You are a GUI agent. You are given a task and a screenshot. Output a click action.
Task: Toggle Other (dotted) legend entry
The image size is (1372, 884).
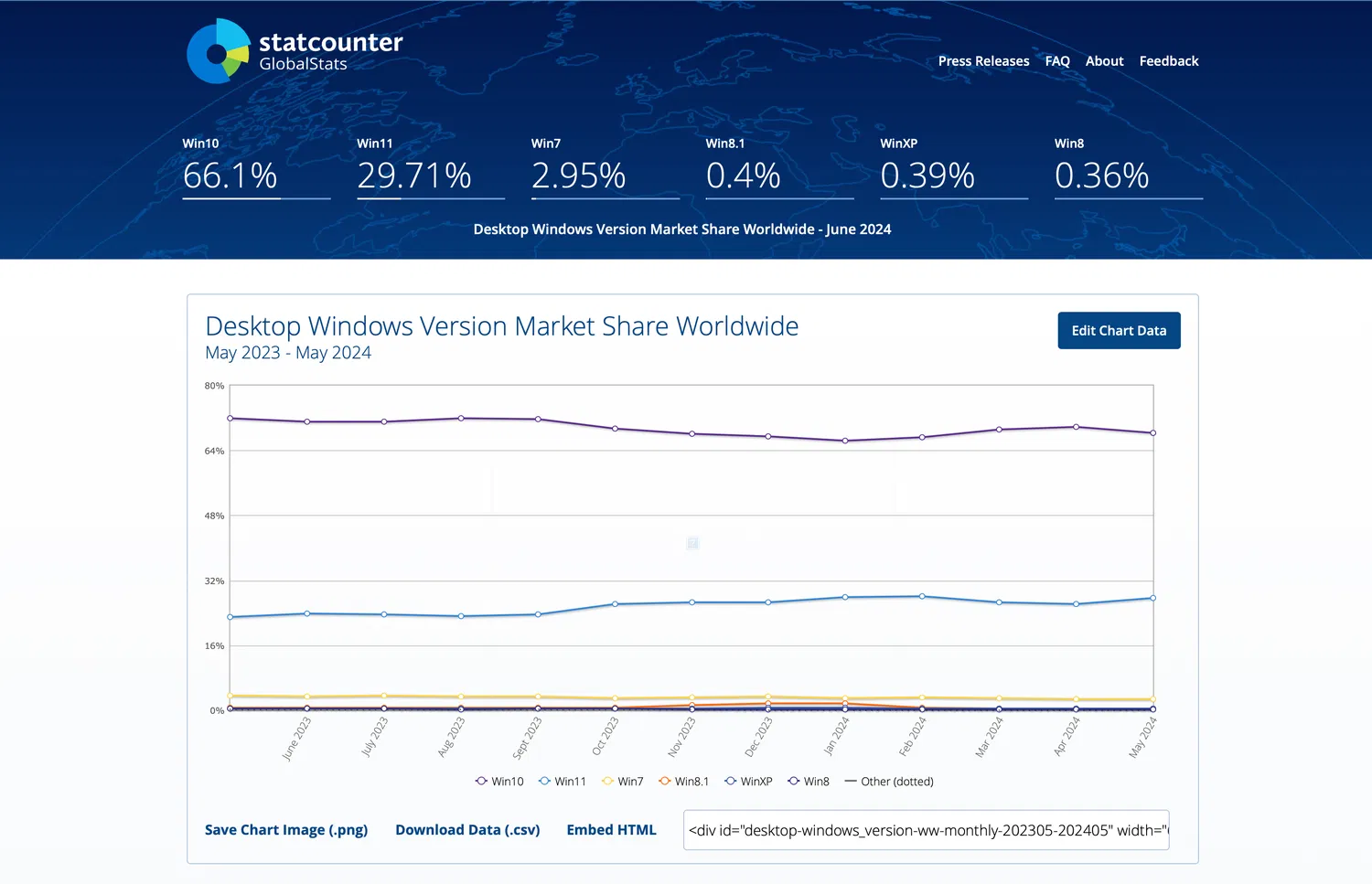(x=888, y=782)
